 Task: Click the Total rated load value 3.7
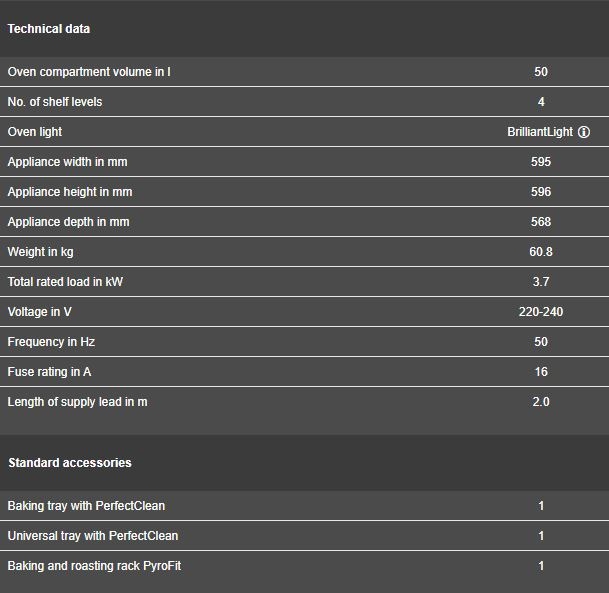[x=541, y=282]
